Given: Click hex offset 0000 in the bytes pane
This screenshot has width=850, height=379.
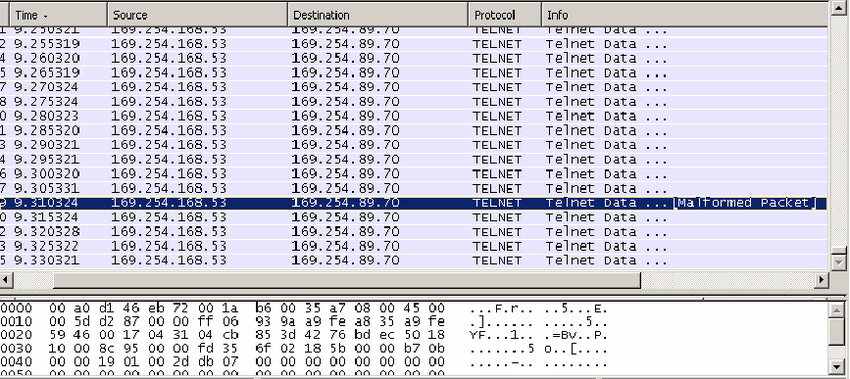Looking at the screenshot, I should tap(16, 309).
